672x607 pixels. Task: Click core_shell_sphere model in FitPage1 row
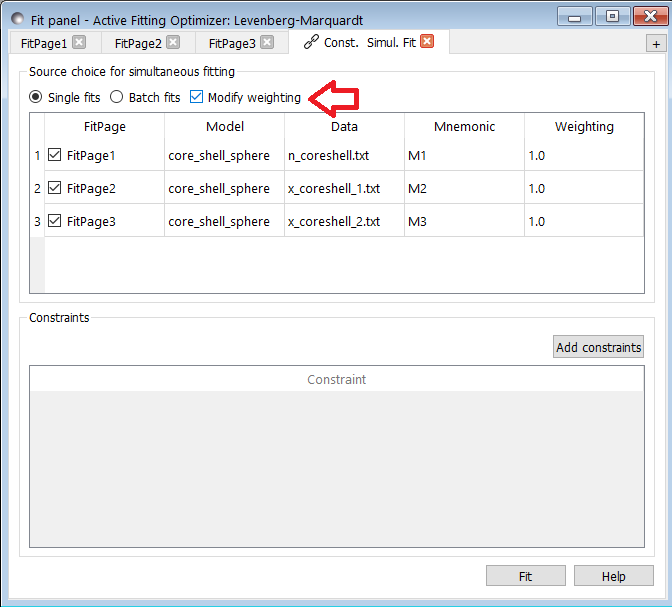(225, 155)
